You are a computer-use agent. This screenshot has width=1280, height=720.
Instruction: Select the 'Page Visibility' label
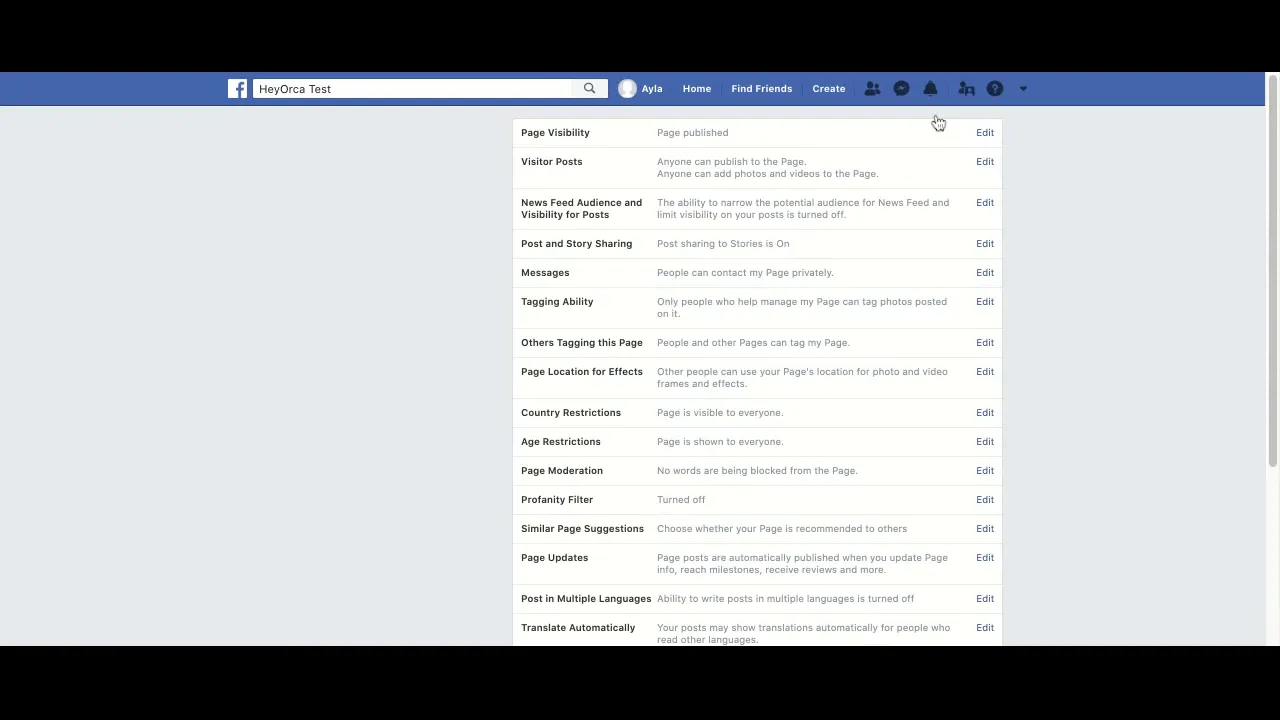click(555, 133)
